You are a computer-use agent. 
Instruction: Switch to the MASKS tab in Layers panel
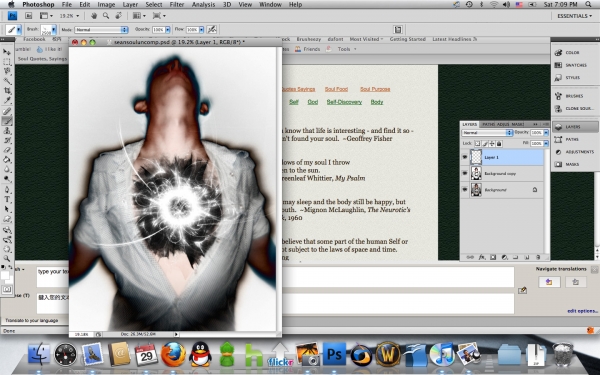(x=518, y=124)
